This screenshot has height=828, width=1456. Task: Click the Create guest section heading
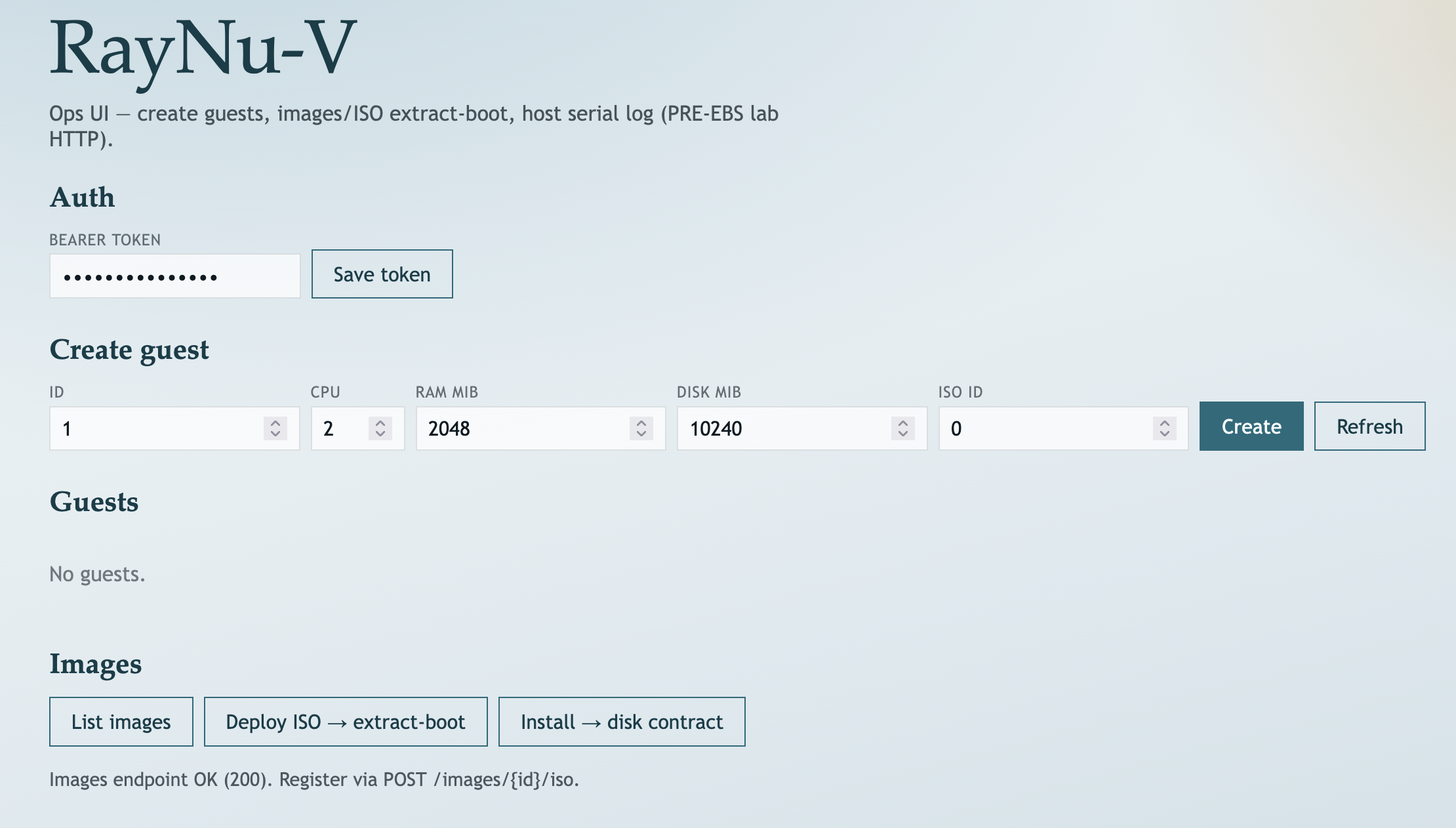129,350
